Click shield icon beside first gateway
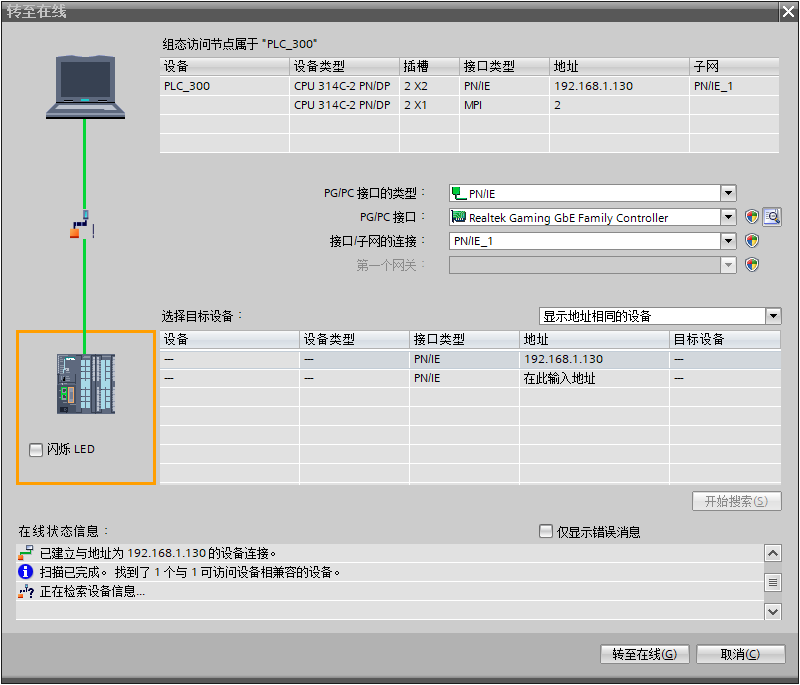 pyautogui.click(x=752, y=265)
